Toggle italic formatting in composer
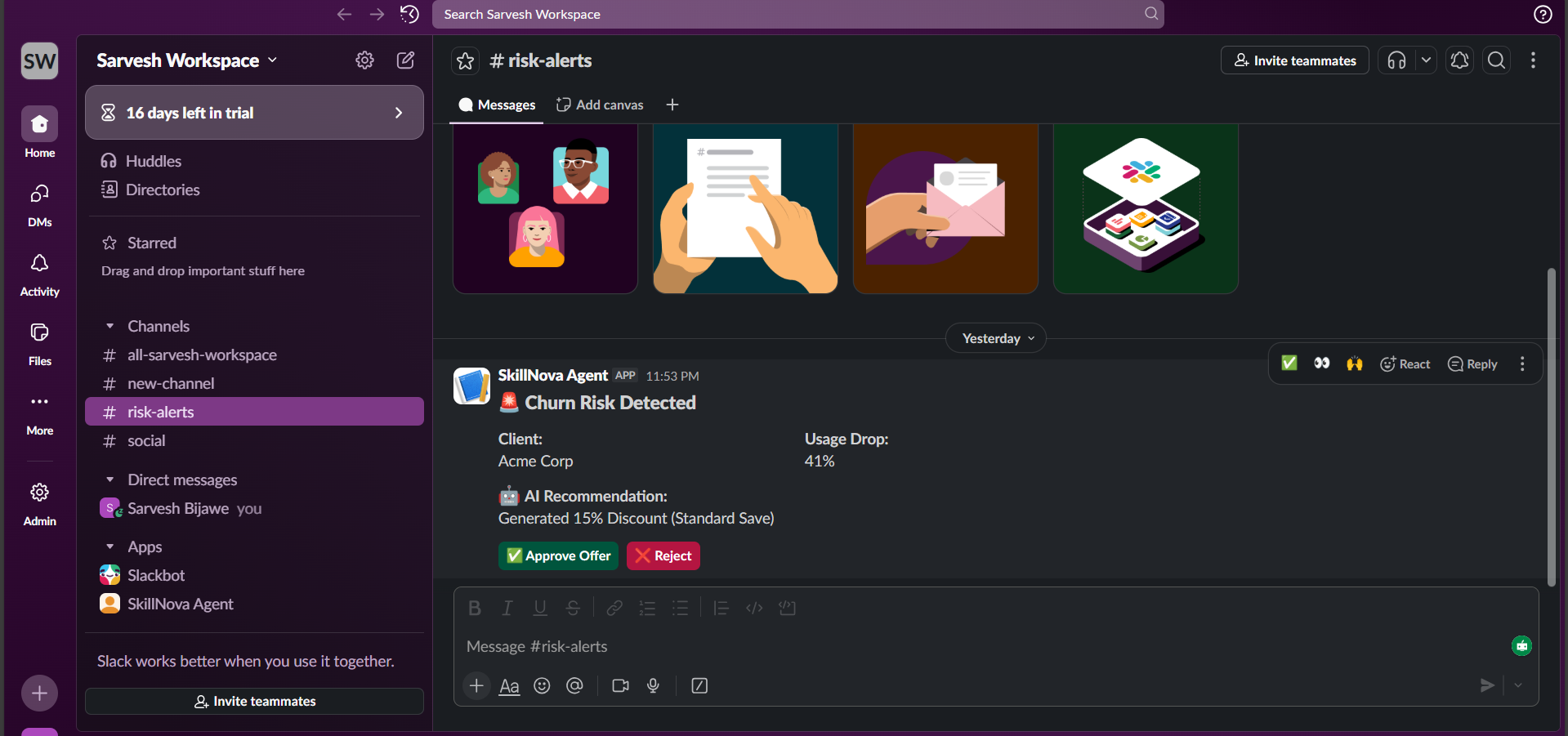This screenshot has width=1568, height=736. [507, 608]
